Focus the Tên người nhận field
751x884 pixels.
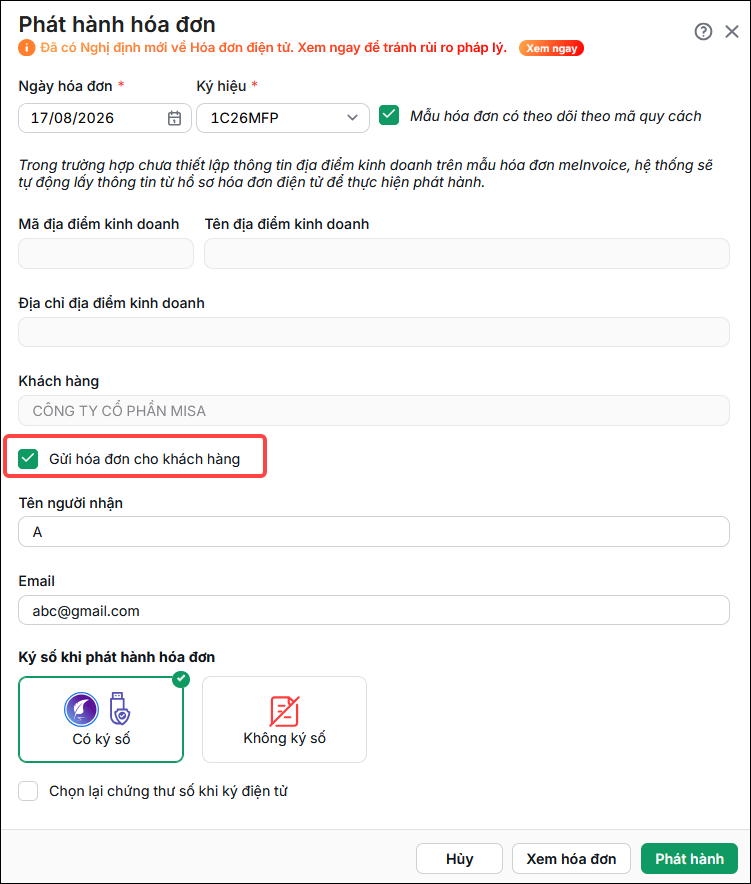(374, 532)
